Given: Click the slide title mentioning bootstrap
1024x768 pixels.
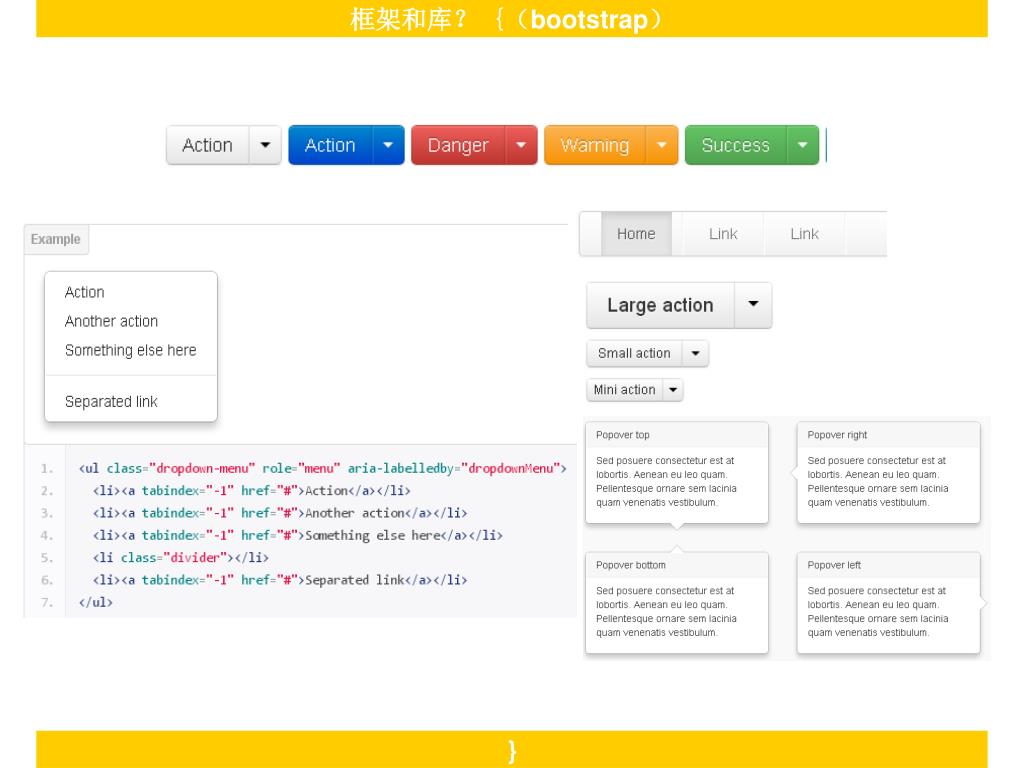Looking at the screenshot, I should tap(507, 19).
